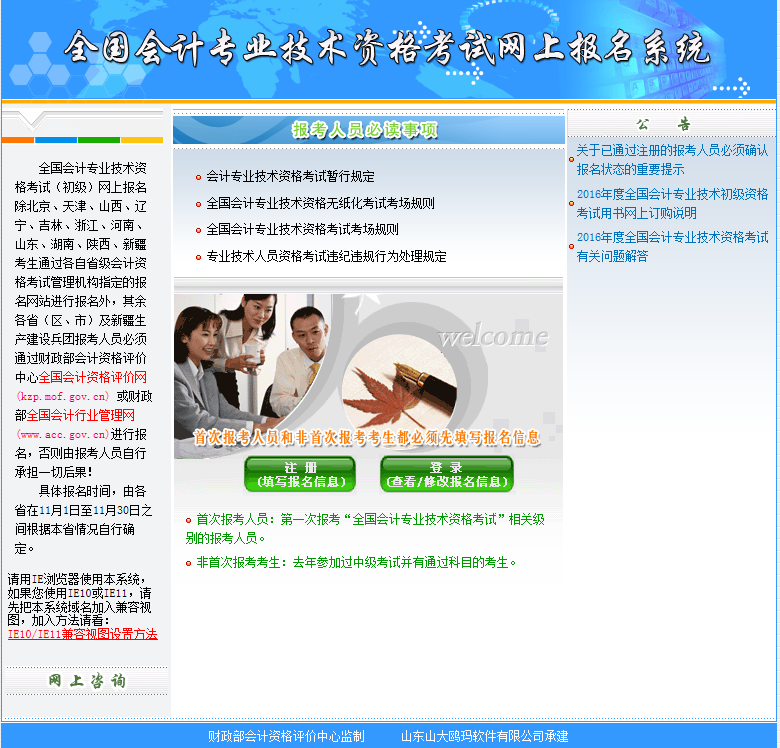Open 2016年度初级资格考试用书网上订购说明 notice
This screenshot has height=748, width=780.
coord(671,203)
